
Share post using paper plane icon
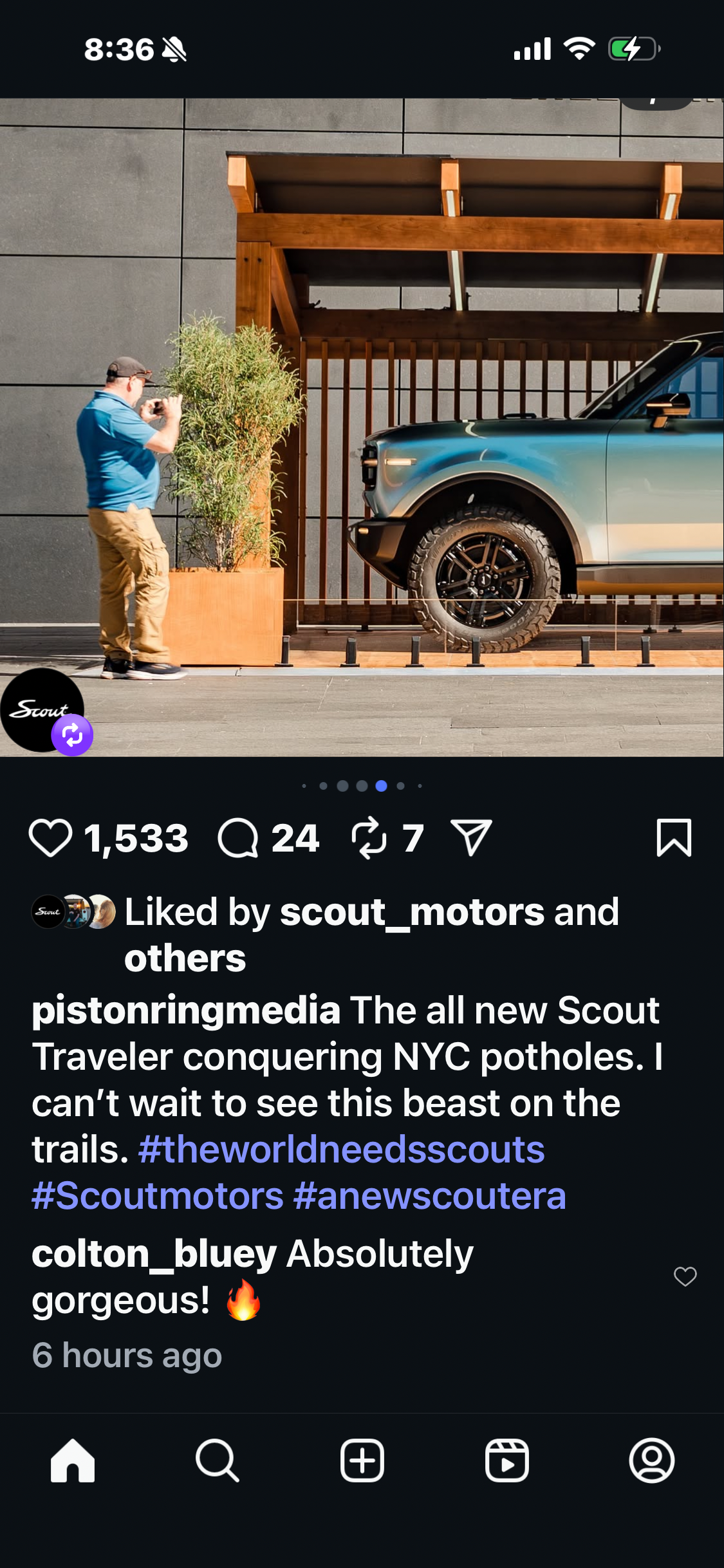[471, 838]
